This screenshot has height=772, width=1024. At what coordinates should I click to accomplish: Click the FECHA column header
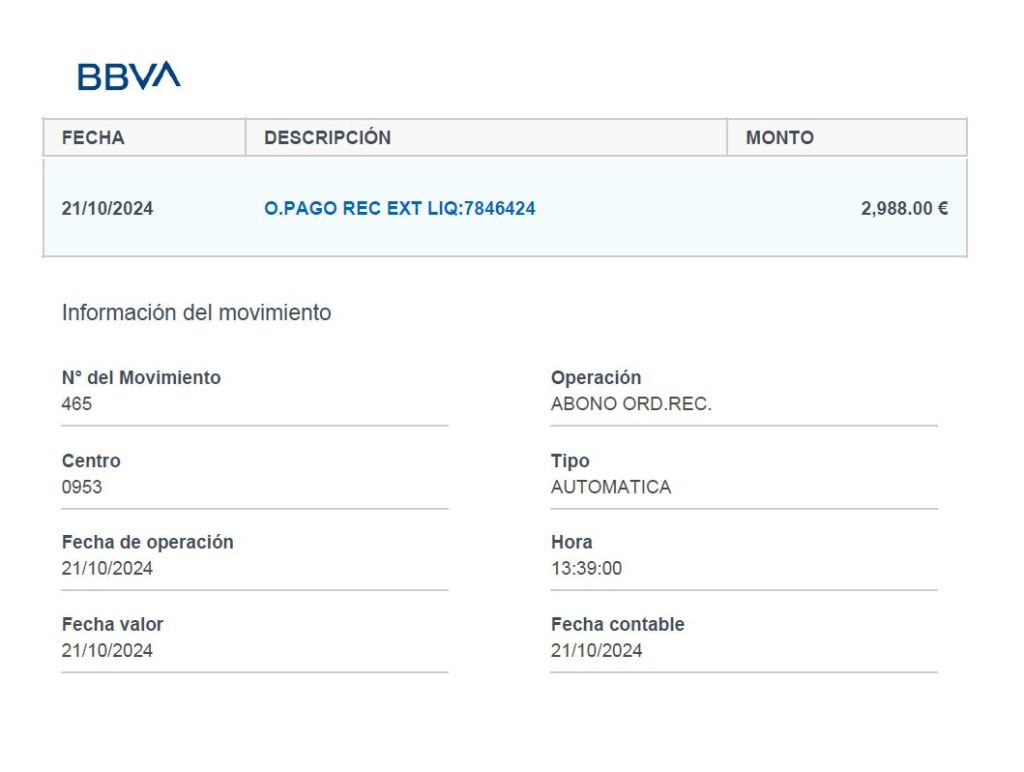click(x=93, y=138)
